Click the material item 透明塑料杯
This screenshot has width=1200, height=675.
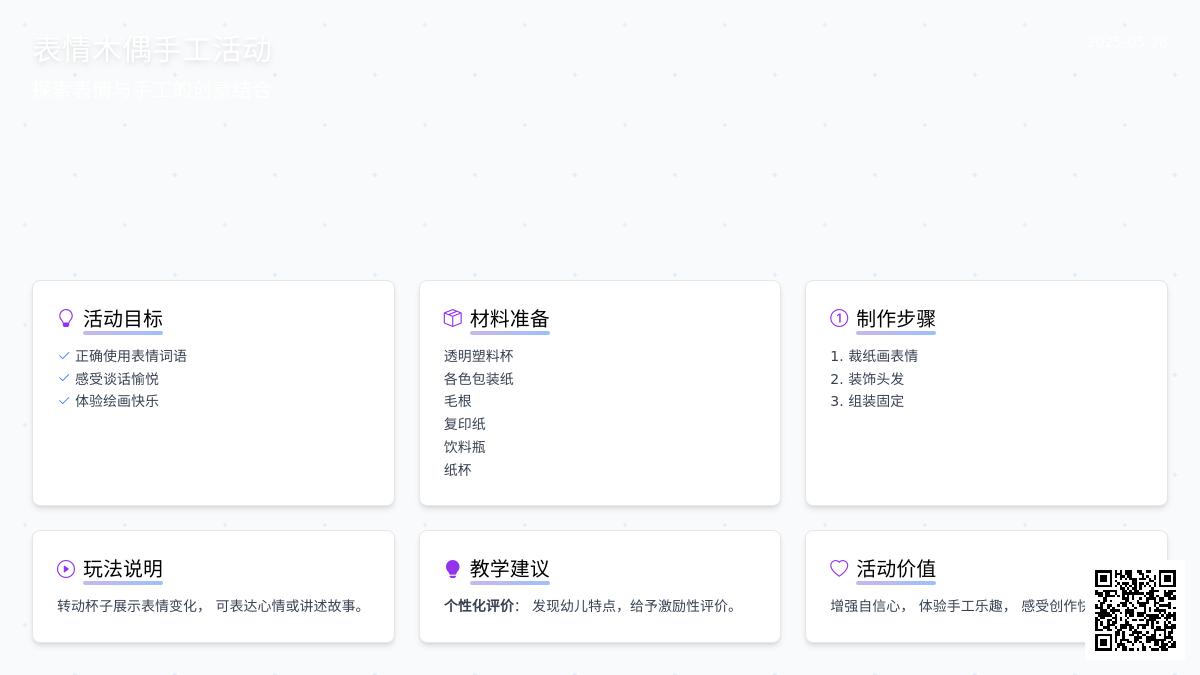(x=479, y=356)
